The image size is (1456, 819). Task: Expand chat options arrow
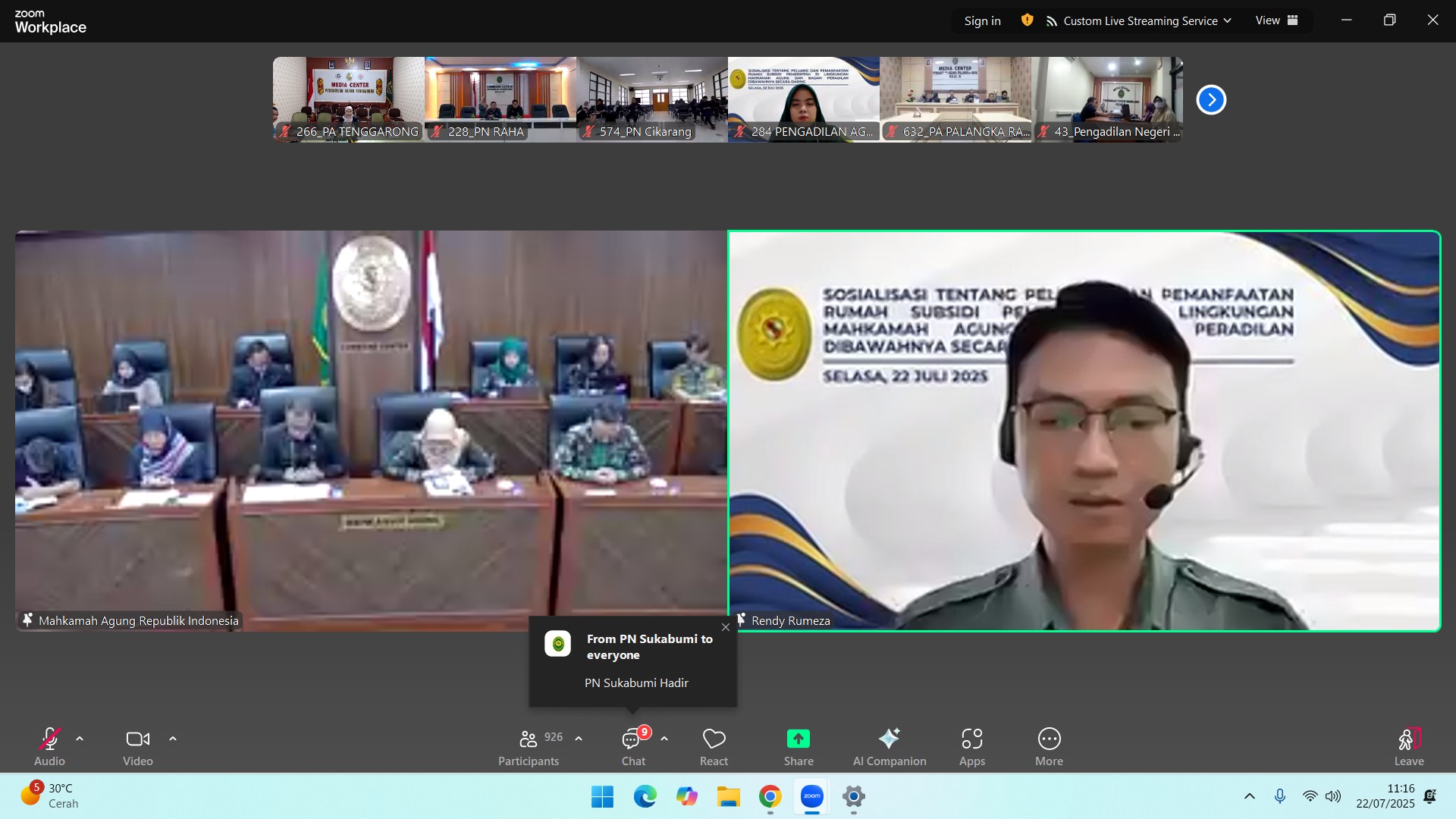pos(664,739)
